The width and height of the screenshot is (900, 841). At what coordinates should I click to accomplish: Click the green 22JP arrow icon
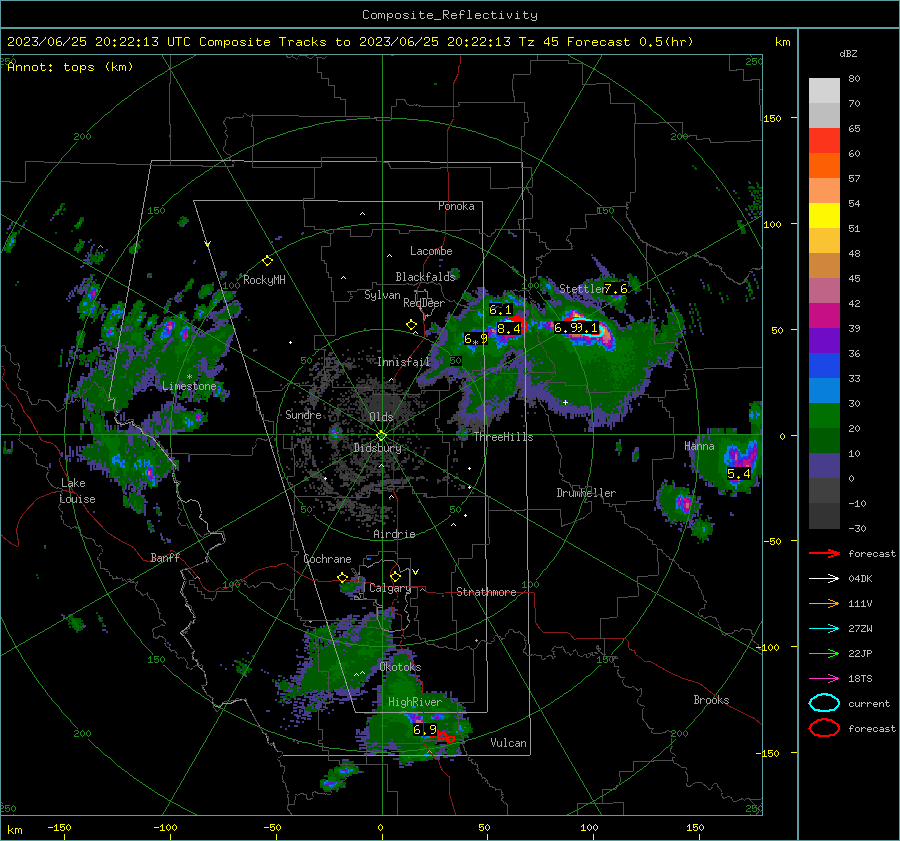tap(824, 653)
